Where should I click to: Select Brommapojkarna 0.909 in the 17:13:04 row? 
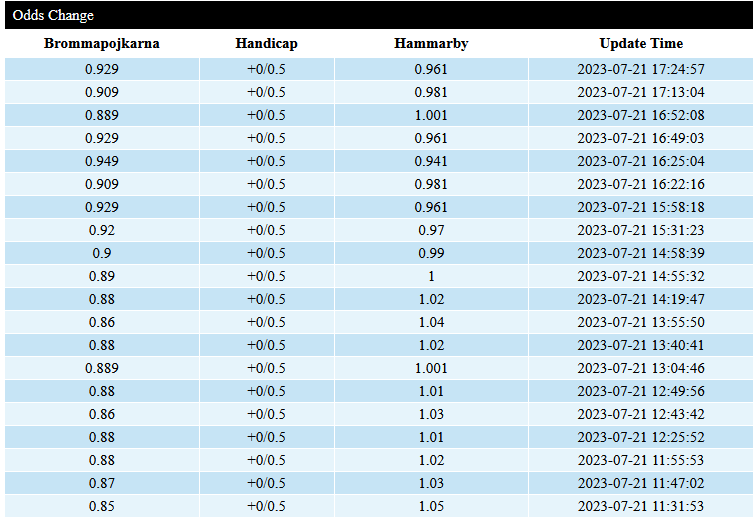(102, 92)
